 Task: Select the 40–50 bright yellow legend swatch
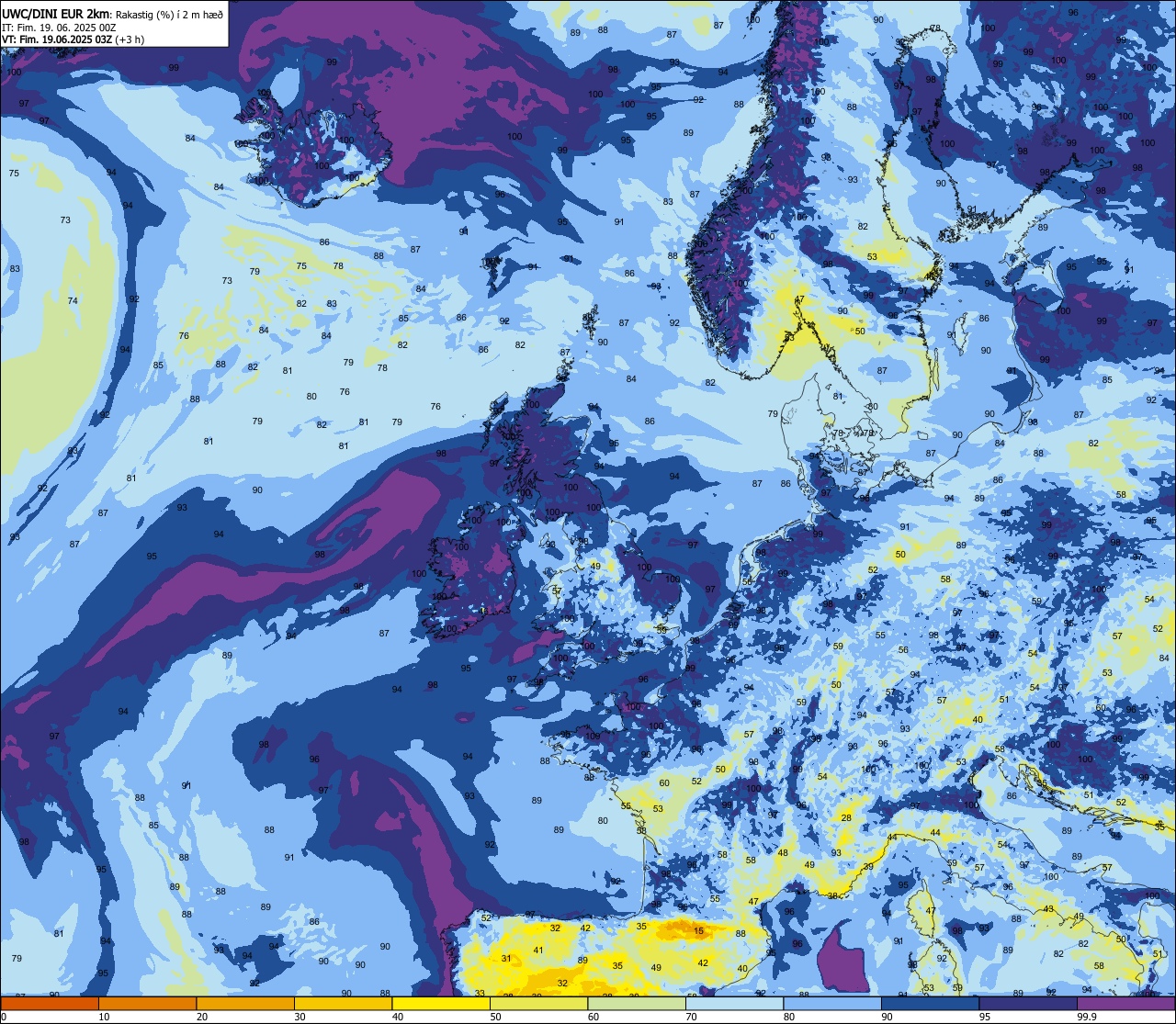[x=441, y=1003]
